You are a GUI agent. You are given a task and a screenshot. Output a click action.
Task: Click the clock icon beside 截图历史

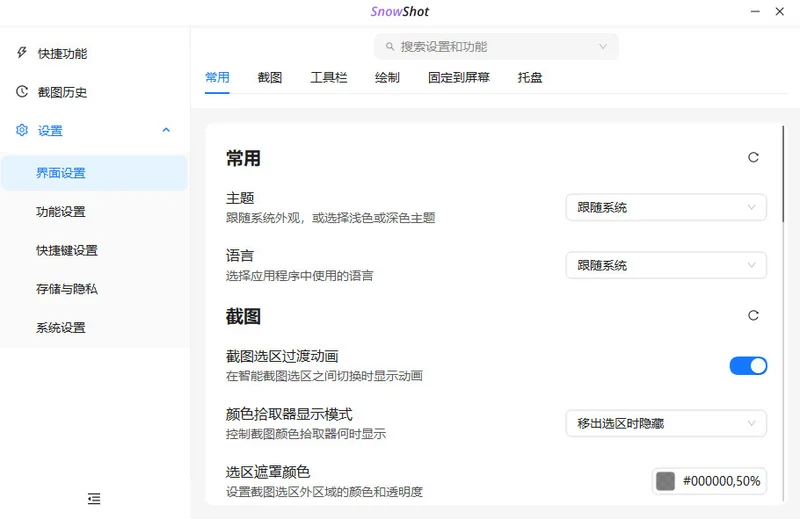pyautogui.click(x=22, y=91)
